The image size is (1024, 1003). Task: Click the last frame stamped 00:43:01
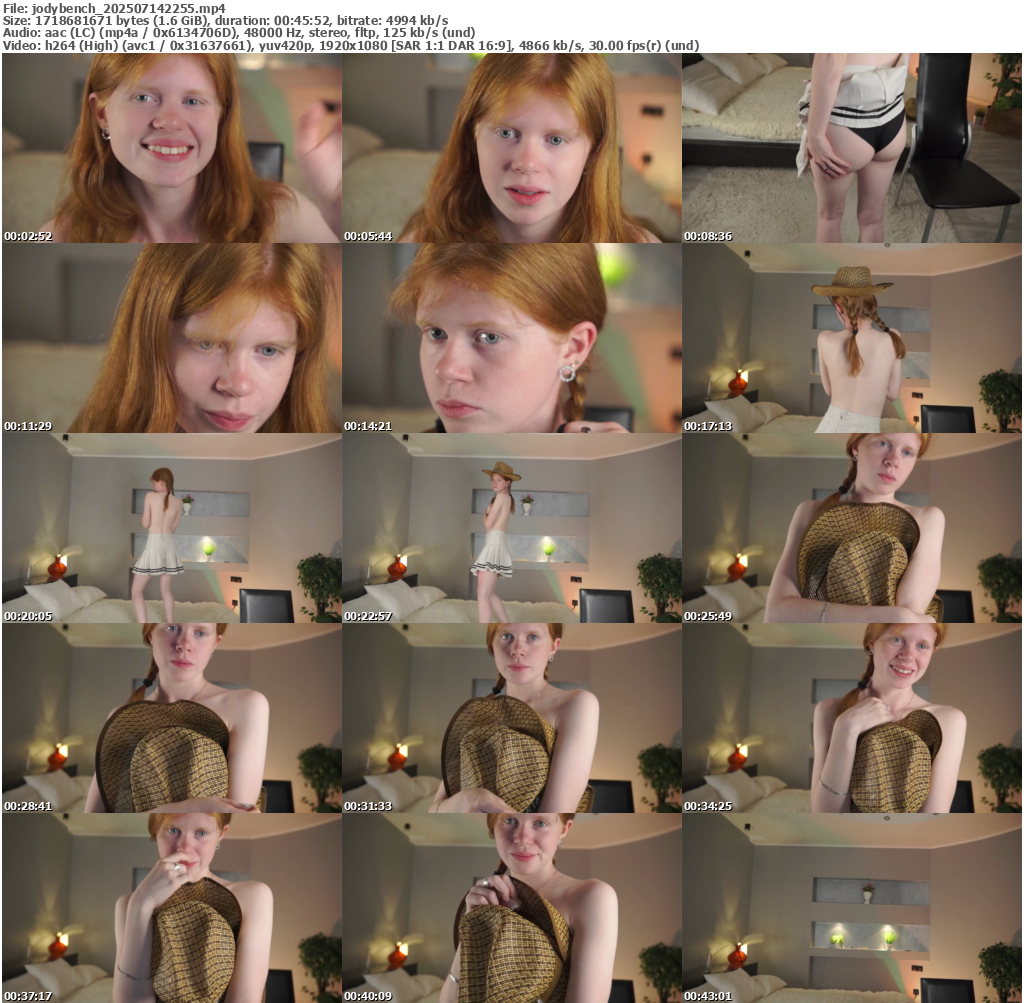click(x=852, y=908)
